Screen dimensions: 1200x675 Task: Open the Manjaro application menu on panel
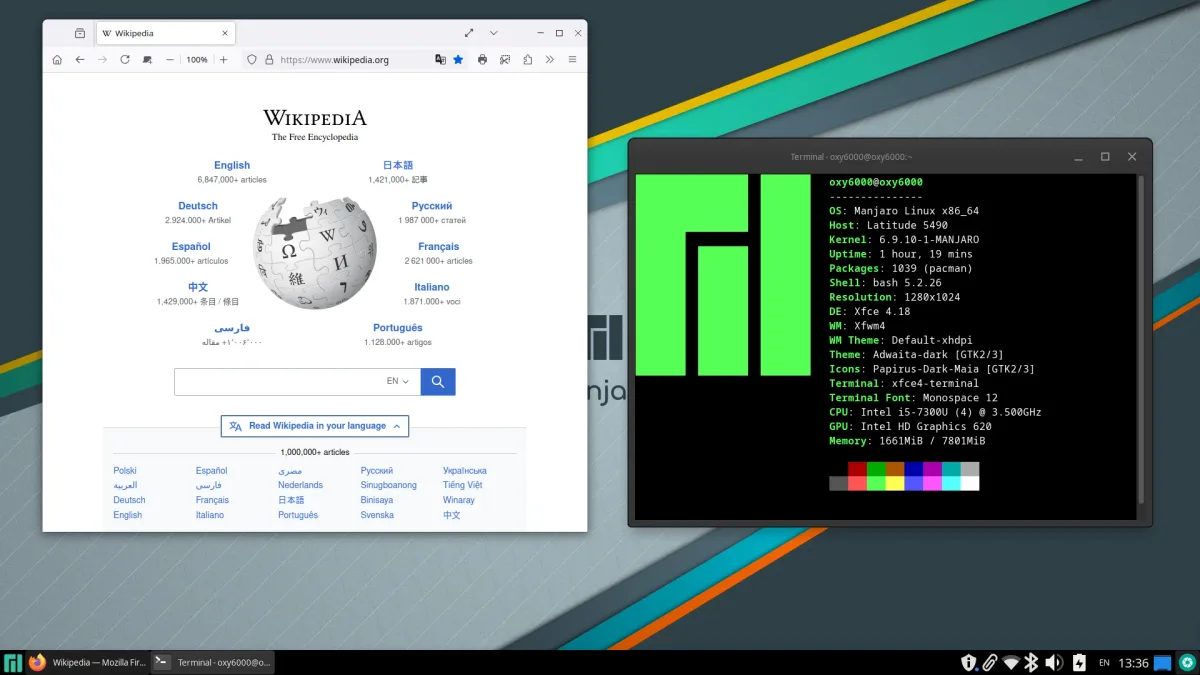13,662
